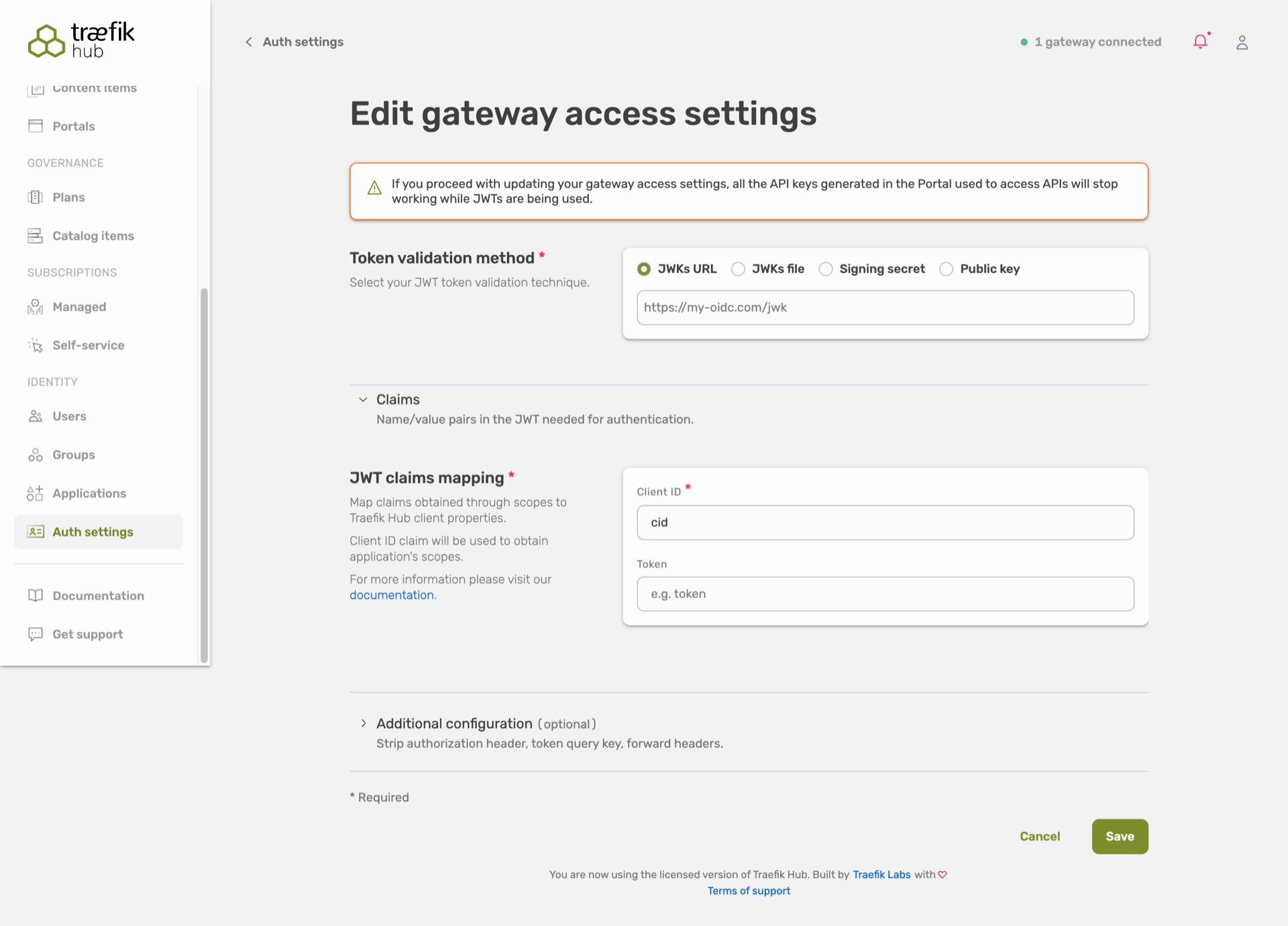The image size is (1288, 926).
Task: Click the Self-service cursor icon
Action: (x=36, y=345)
